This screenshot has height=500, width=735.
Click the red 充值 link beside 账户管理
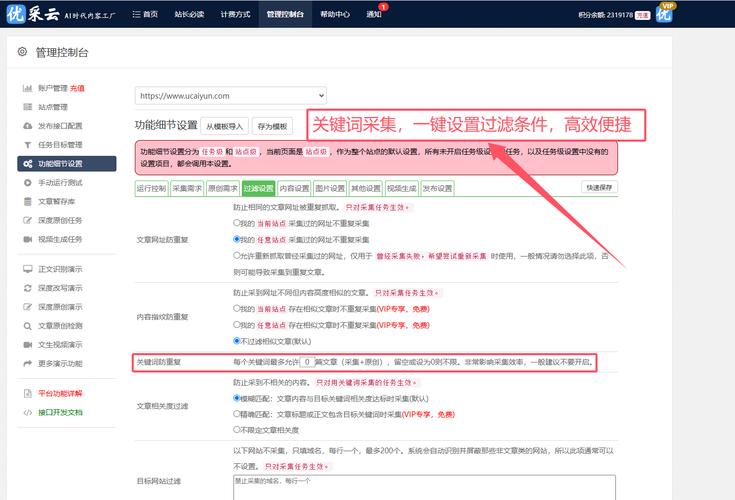click(x=77, y=88)
